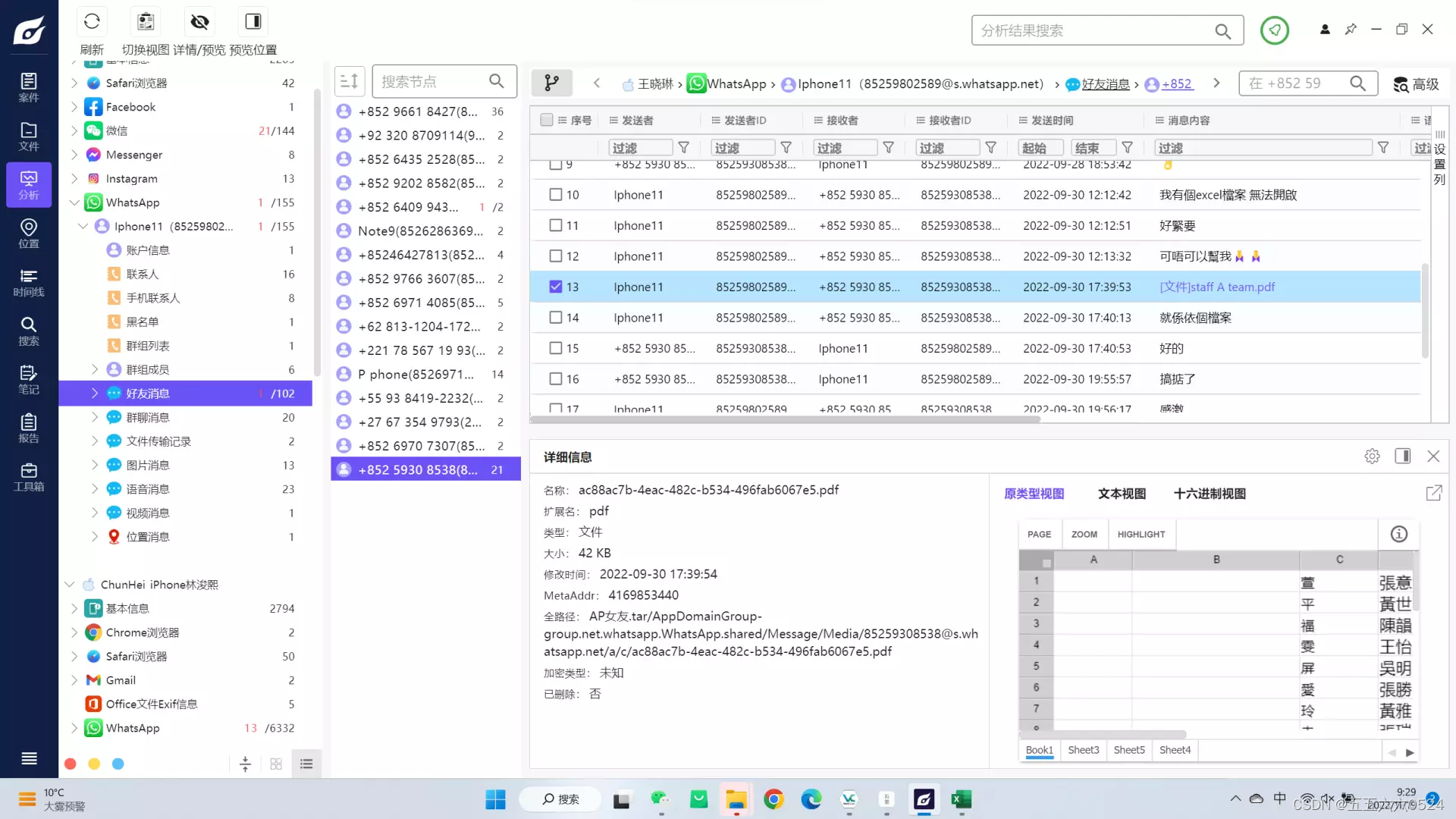The width and height of the screenshot is (1456, 819).
Task: Check the checkbox on row 10
Action: [x=556, y=195]
